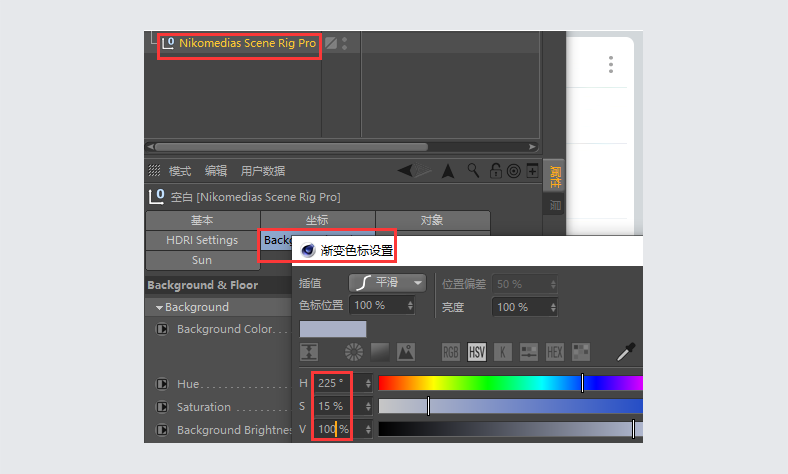The height and width of the screenshot is (474, 788).
Task: Switch to the vertical tab below 属性
Action: pyautogui.click(x=555, y=205)
